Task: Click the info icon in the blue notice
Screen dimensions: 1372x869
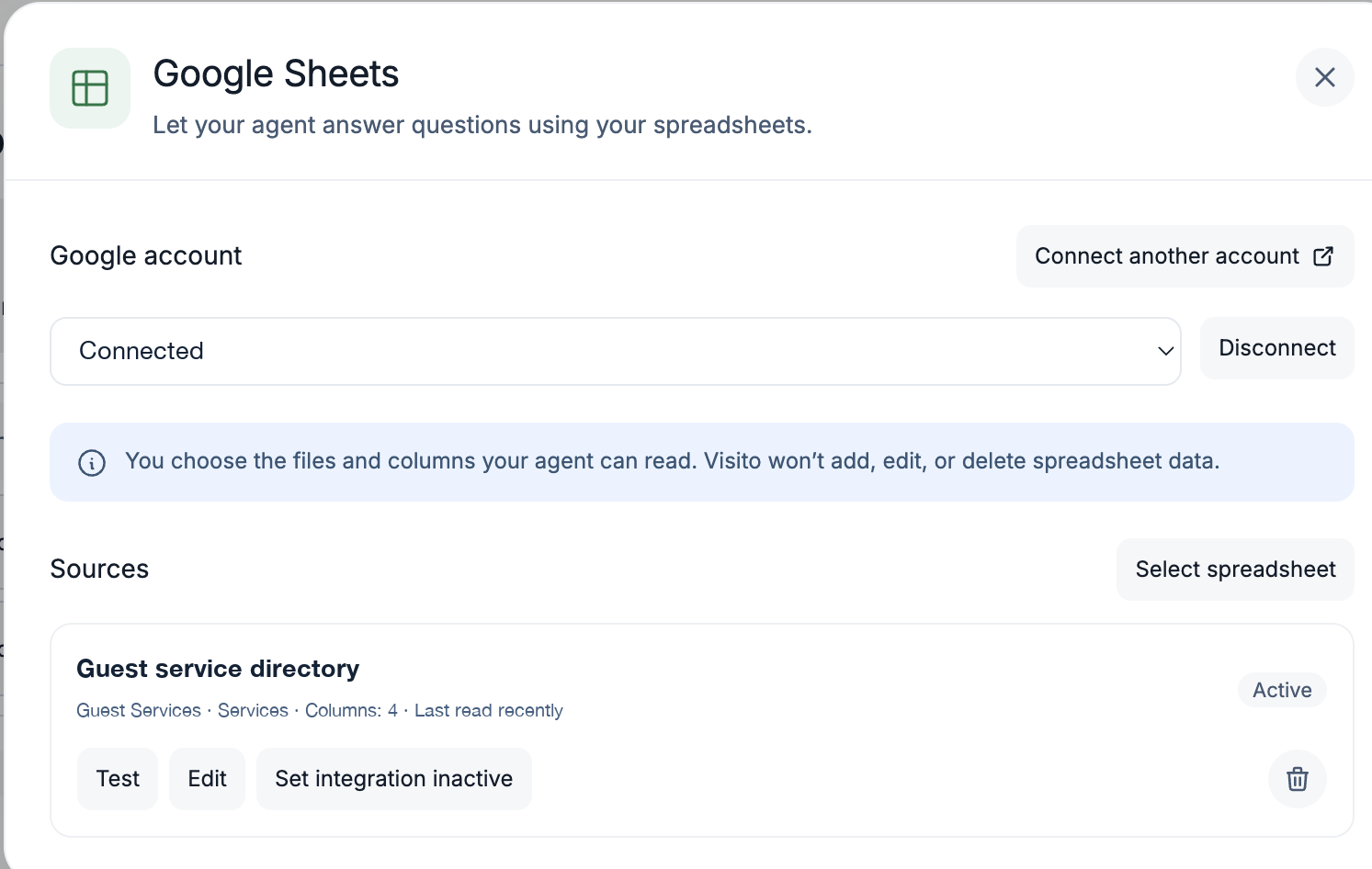Action: (92, 462)
